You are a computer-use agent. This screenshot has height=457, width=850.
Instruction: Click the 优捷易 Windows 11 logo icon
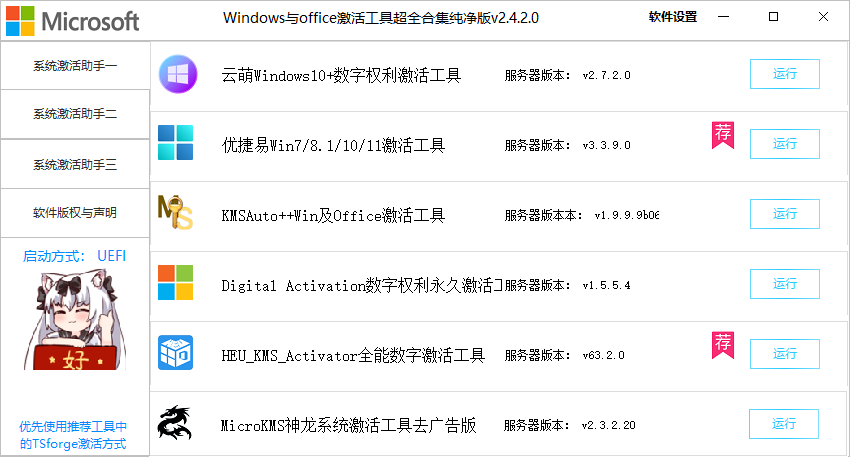click(x=177, y=143)
